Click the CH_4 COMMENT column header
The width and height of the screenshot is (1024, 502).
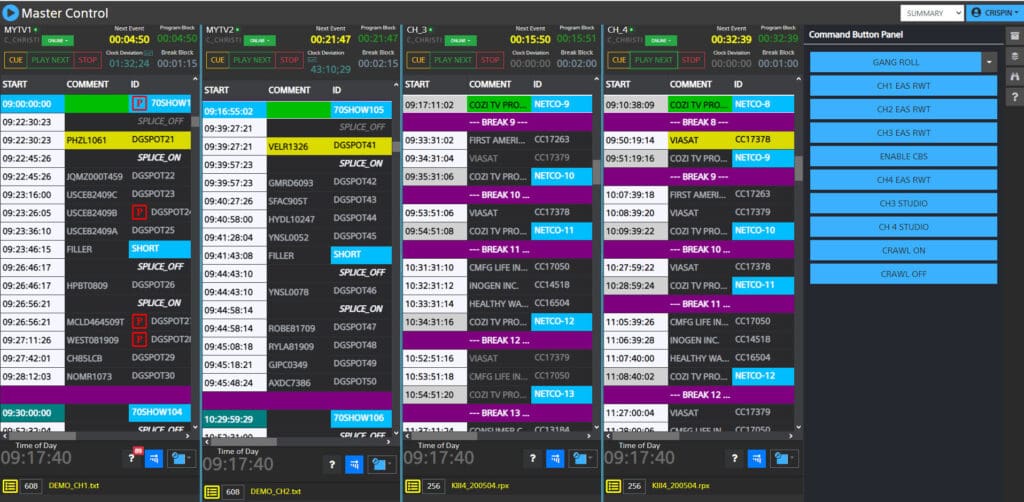[691, 84]
